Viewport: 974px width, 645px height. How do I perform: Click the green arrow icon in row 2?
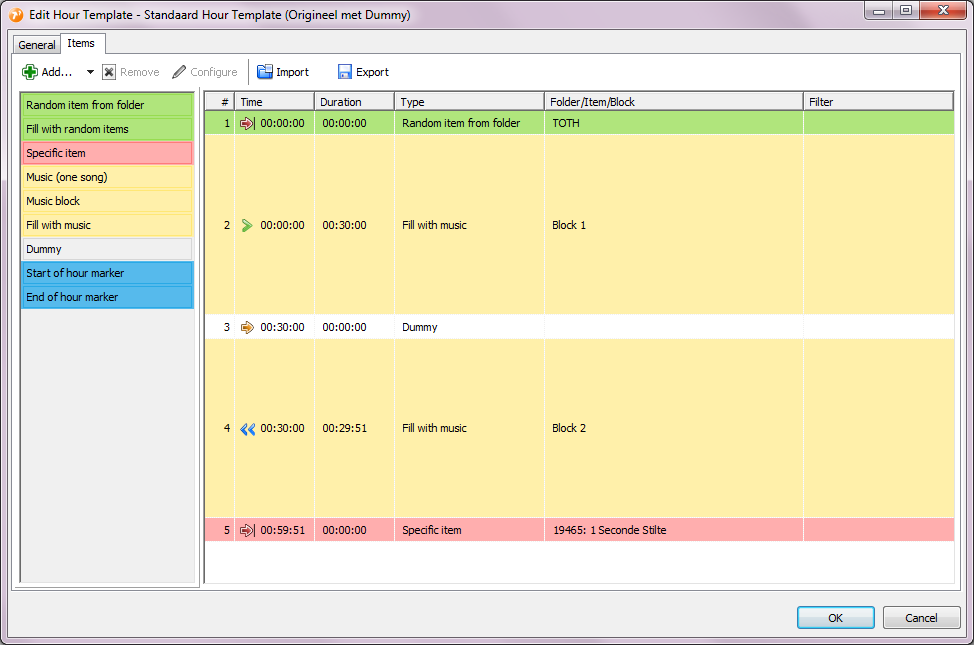pyautogui.click(x=248, y=225)
